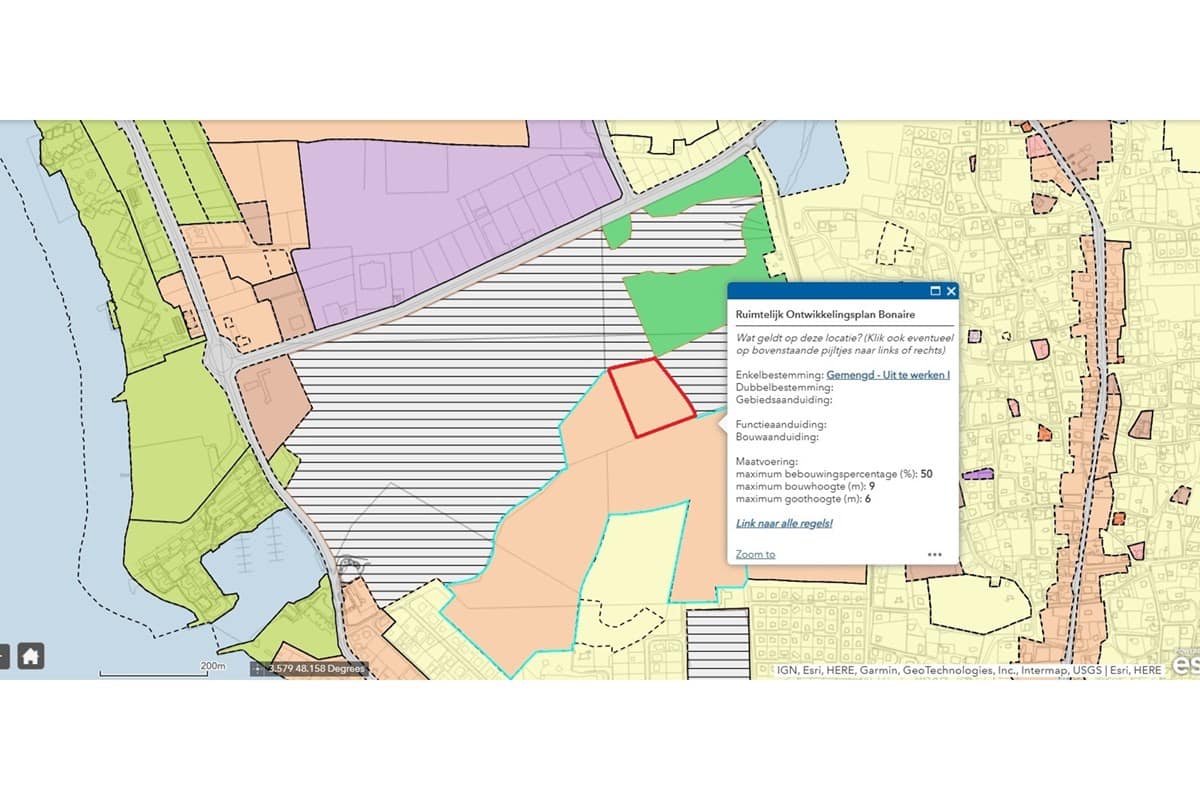Click the 'Maatvoering:' label
Screen dimensions: 1200x800
[x=765, y=462]
